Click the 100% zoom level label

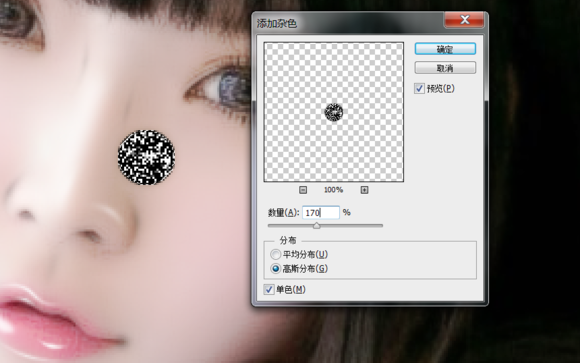333,190
